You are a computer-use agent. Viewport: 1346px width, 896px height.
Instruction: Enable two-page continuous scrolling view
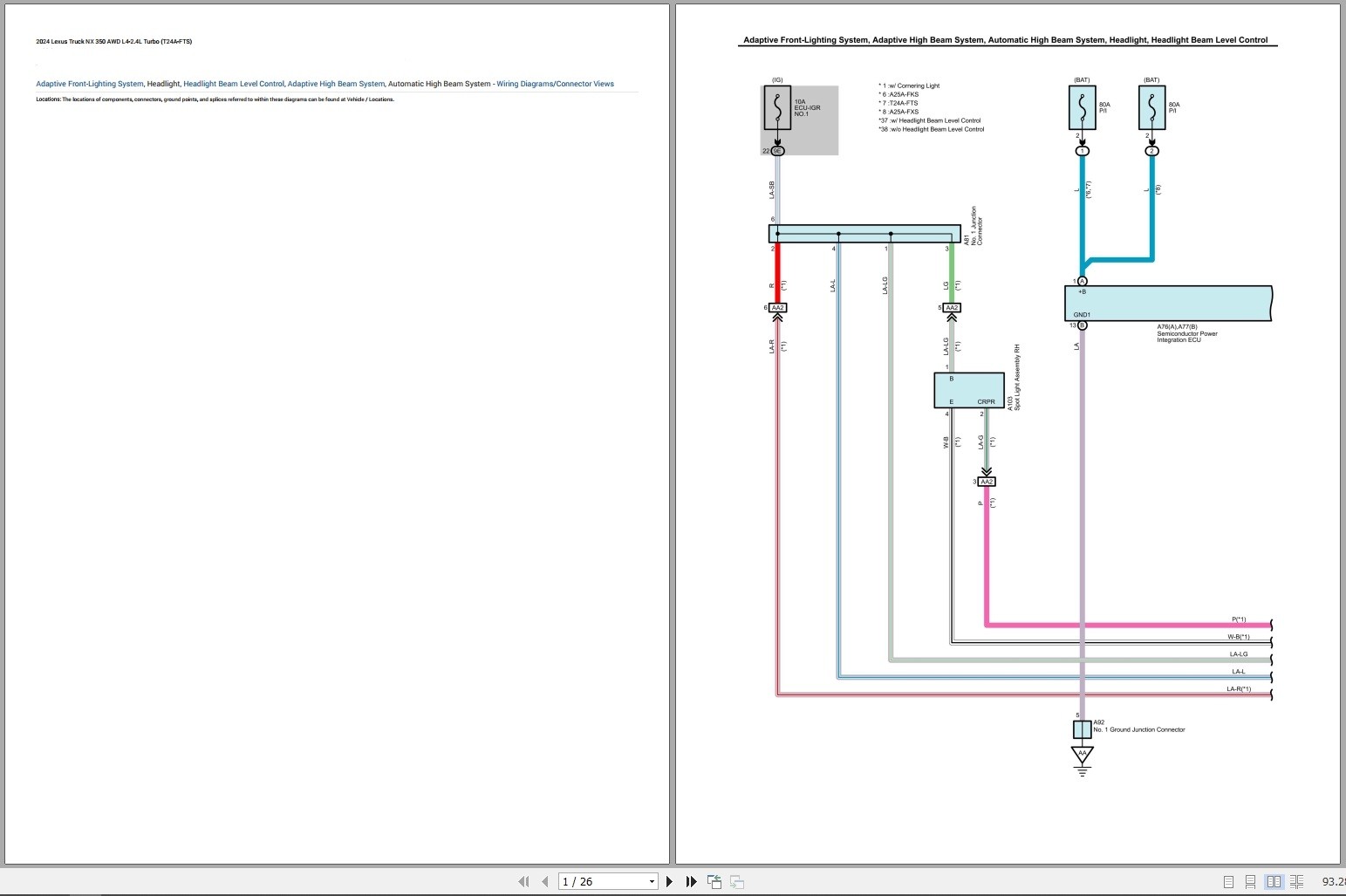pos(1296,882)
